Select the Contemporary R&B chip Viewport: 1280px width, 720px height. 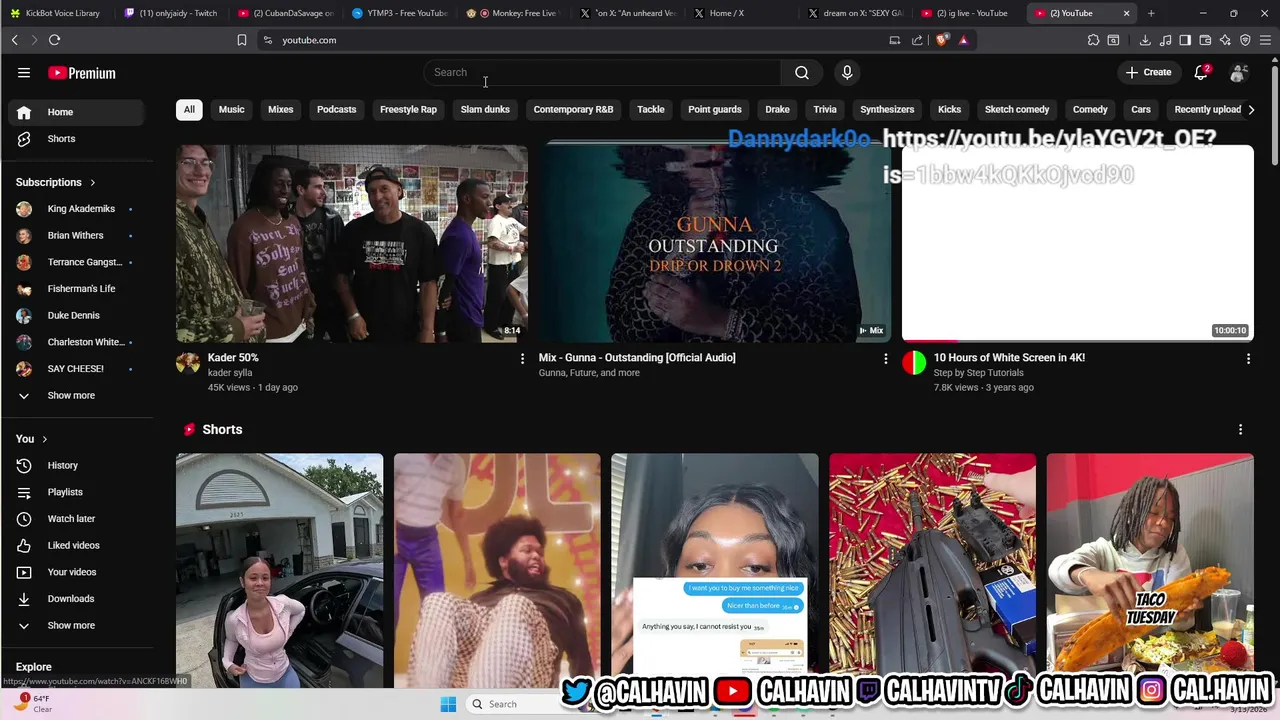[x=573, y=109]
